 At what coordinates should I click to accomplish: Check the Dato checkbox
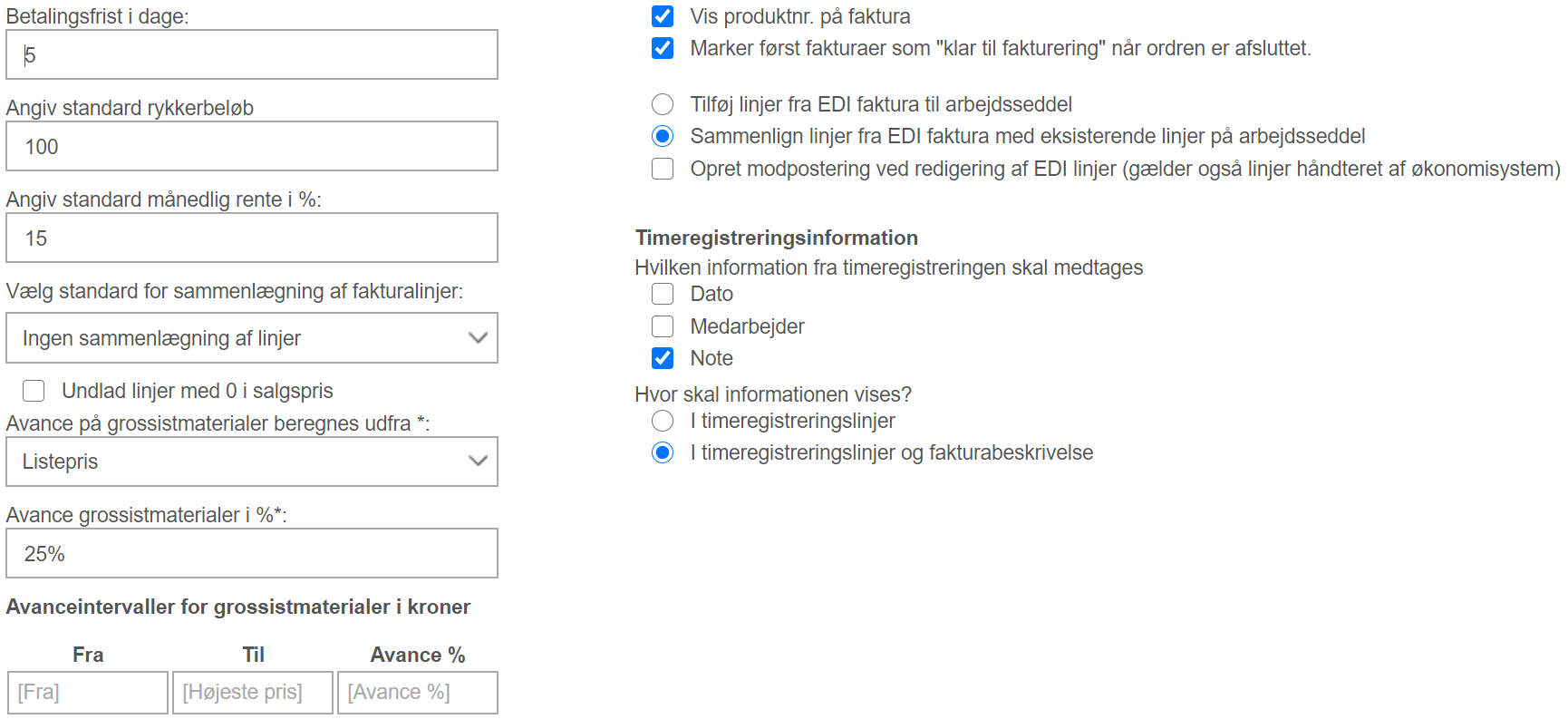tap(663, 294)
